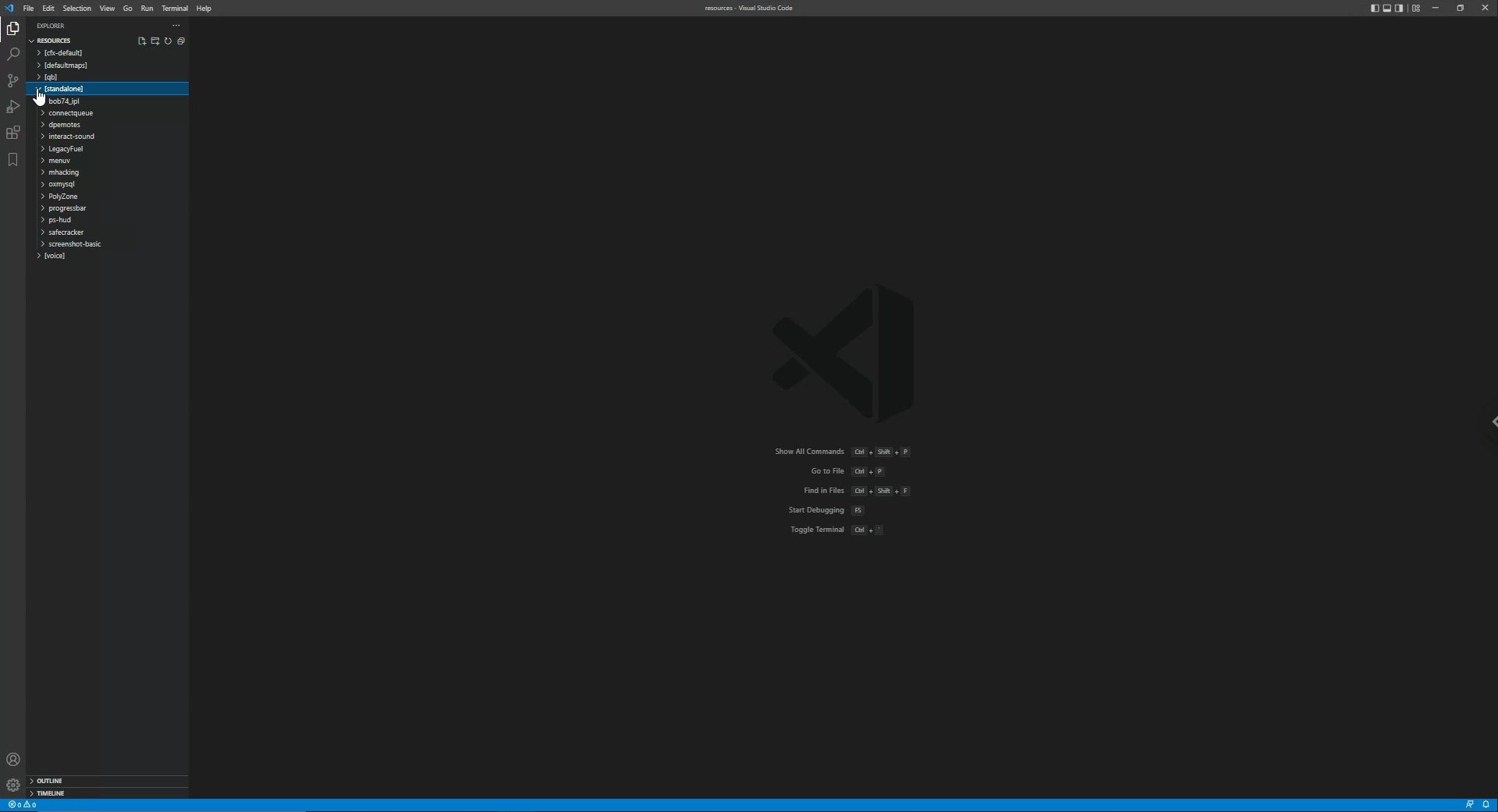Expand the [cfx-default] folder
The width and height of the screenshot is (1498, 812).
(62, 53)
